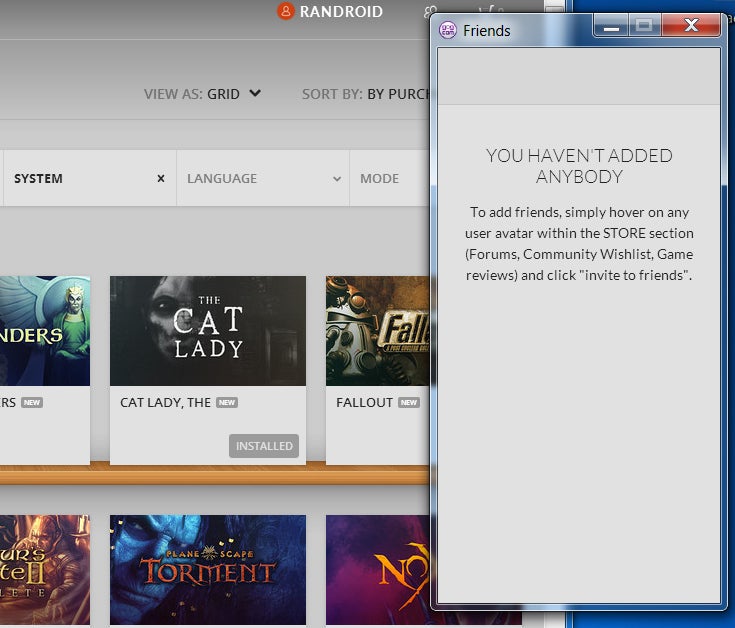Open the MODE filter

pos(390,178)
